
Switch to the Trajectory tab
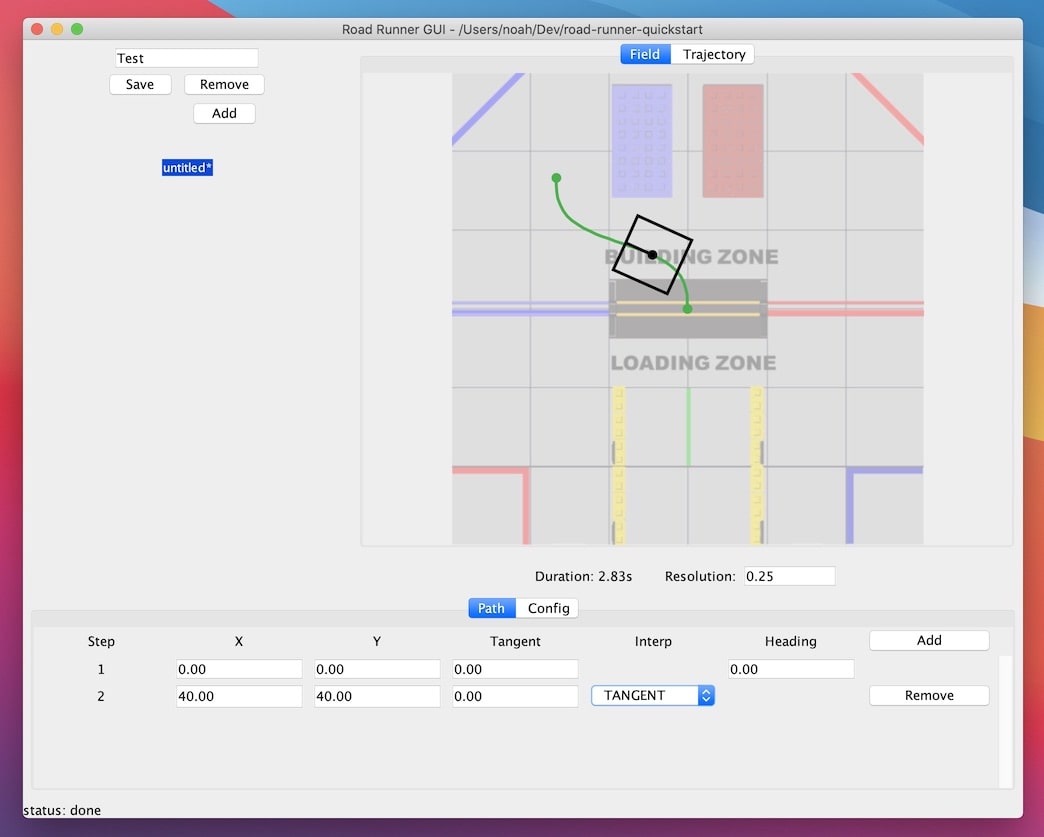click(x=713, y=55)
